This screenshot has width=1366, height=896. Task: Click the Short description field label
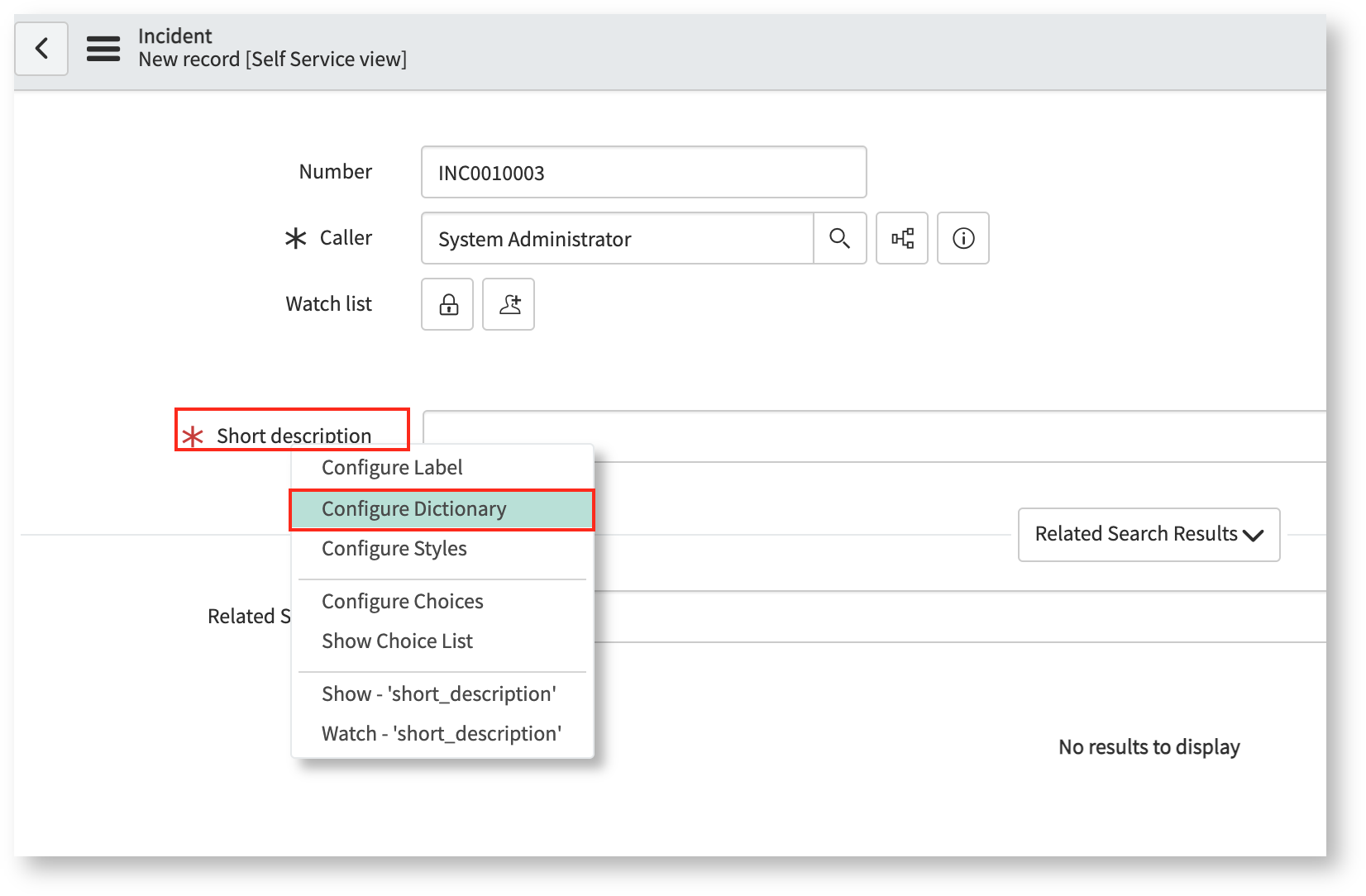point(293,436)
